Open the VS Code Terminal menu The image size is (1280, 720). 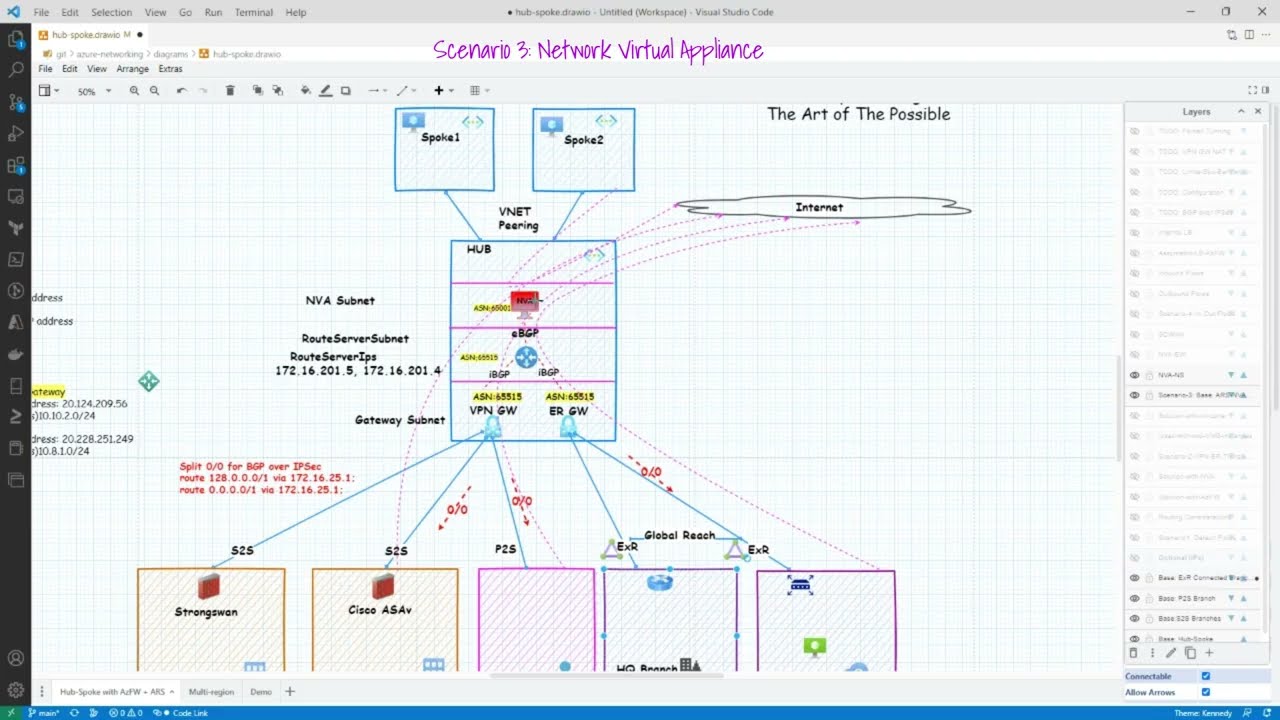coord(253,12)
